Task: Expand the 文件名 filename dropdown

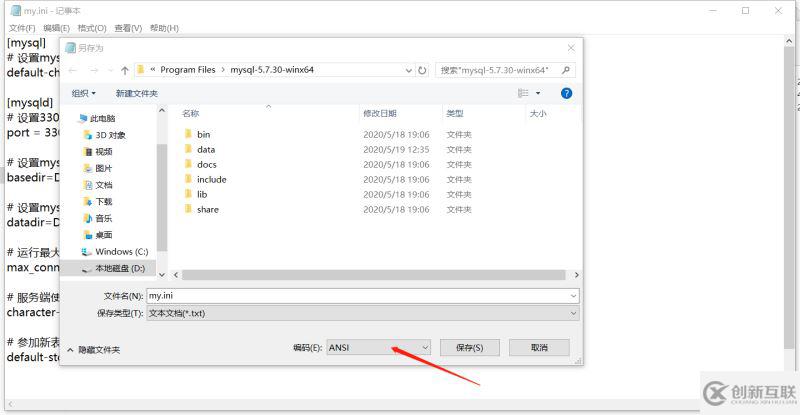Action: [x=573, y=296]
